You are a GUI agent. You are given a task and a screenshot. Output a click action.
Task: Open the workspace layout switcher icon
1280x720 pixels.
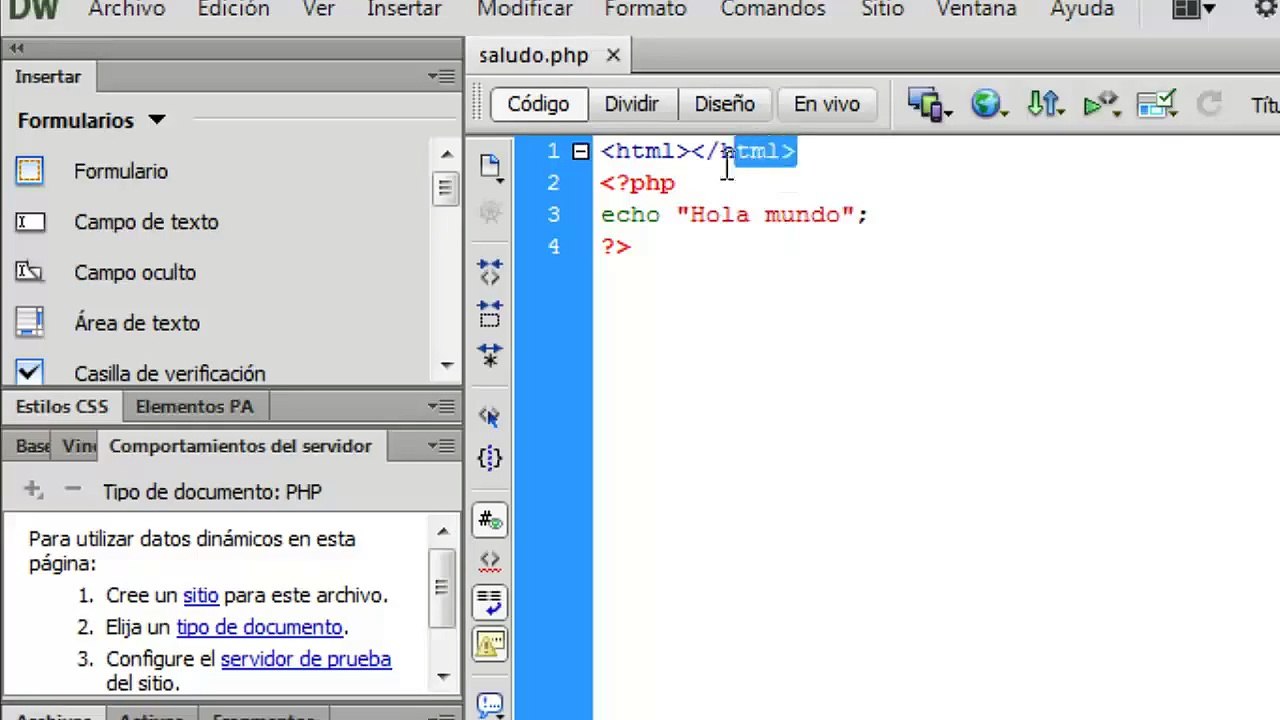click(x=1193, y=9)
